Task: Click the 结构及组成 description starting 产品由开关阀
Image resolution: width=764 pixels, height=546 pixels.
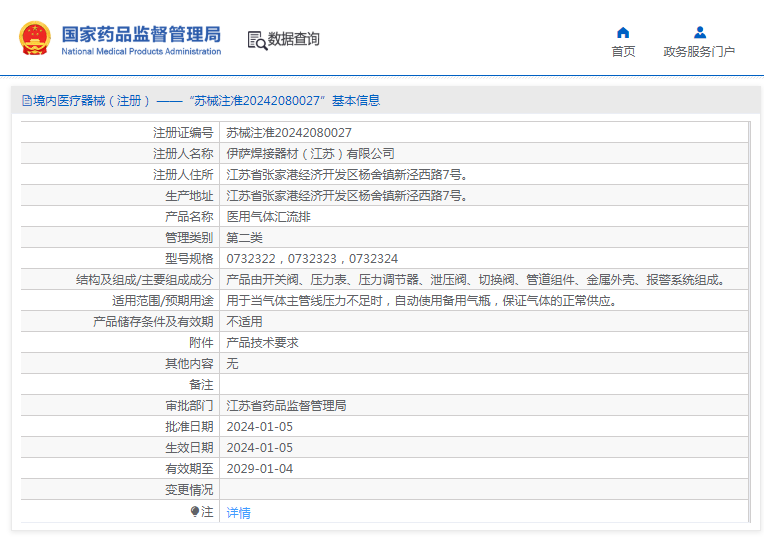Action: point(477,280)
